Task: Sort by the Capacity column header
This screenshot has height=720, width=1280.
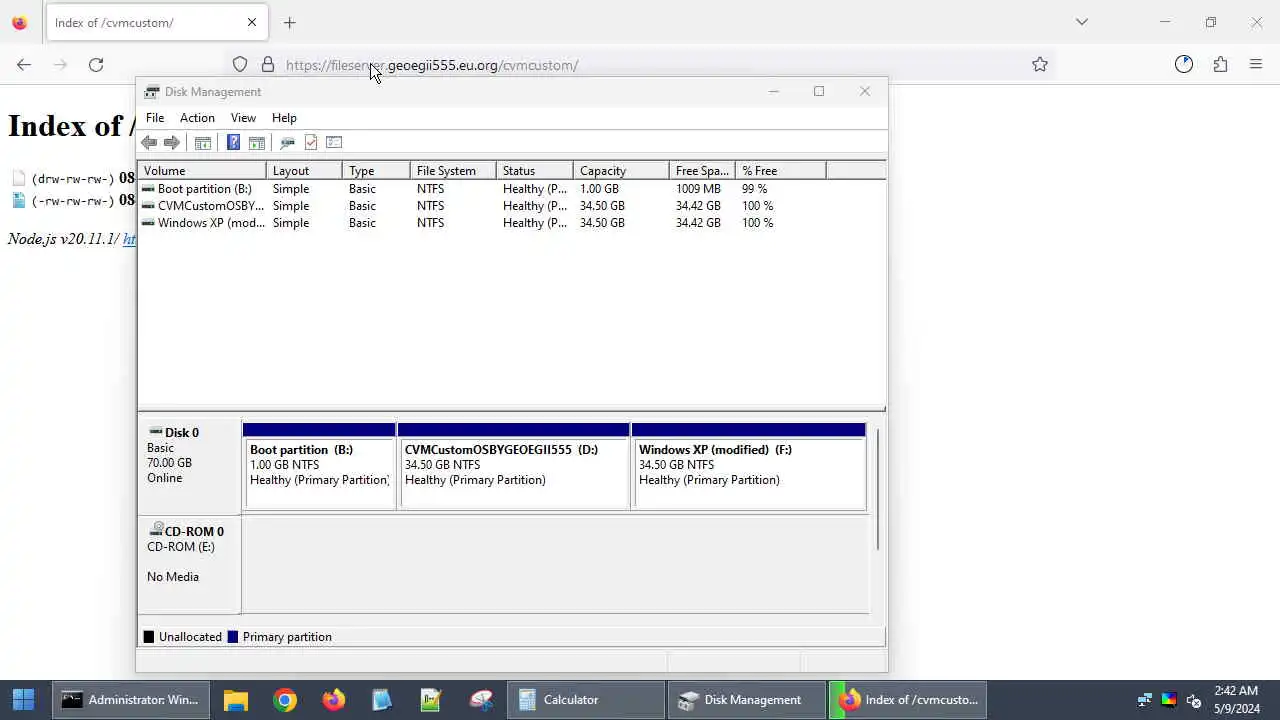Action: point(621,171)
